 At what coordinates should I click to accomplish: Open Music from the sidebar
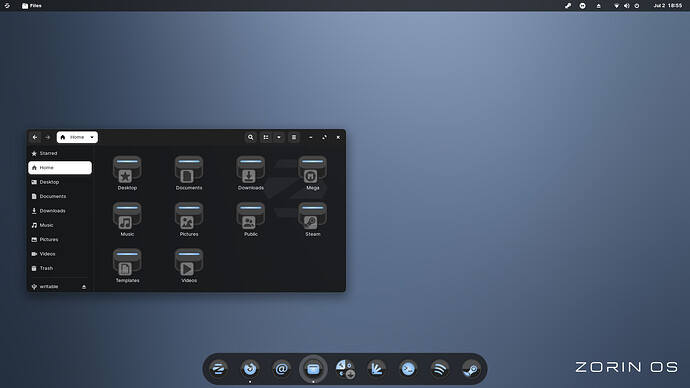(x=60, y=225)
